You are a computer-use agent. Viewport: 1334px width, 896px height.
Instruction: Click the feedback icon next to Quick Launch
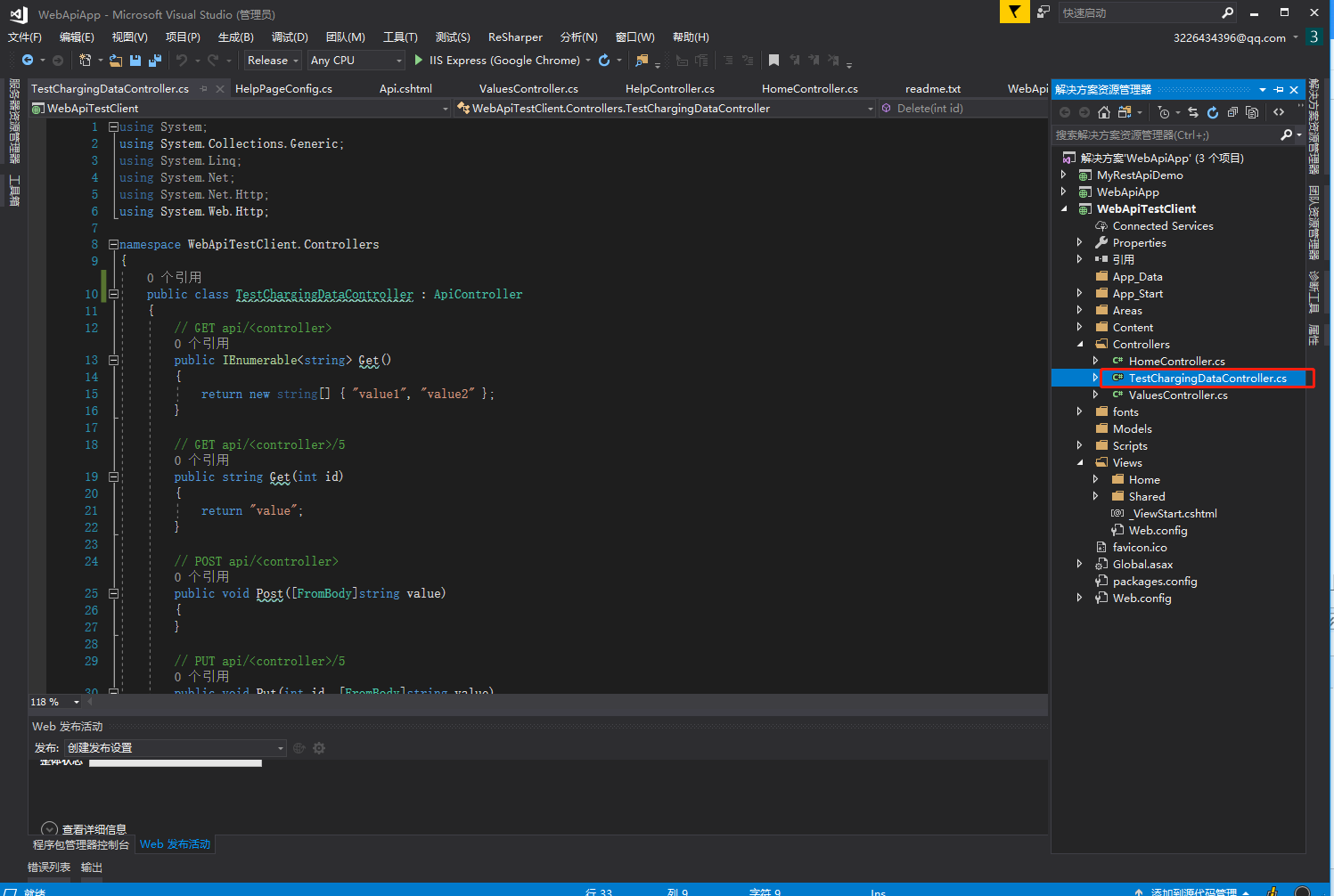tap(1043, 12)
